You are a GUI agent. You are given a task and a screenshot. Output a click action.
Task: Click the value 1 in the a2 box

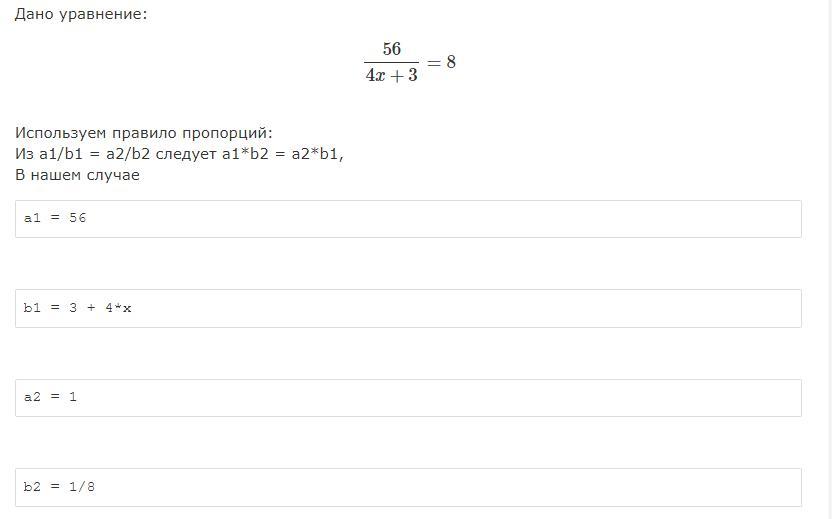click(x=73, y=397)
